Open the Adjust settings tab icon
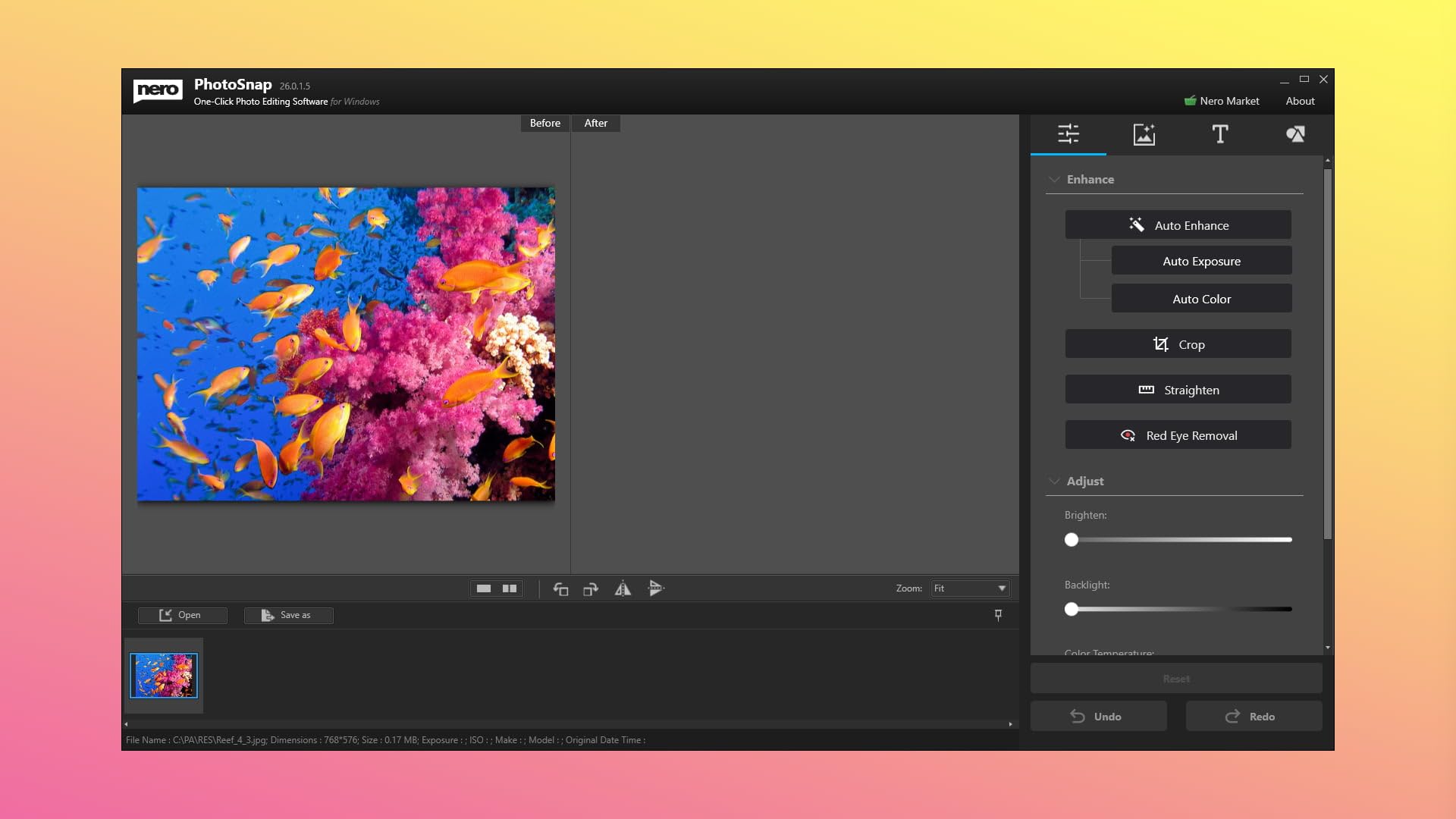The width and height of the screenshot is (1456, 819). (1068, 134)
